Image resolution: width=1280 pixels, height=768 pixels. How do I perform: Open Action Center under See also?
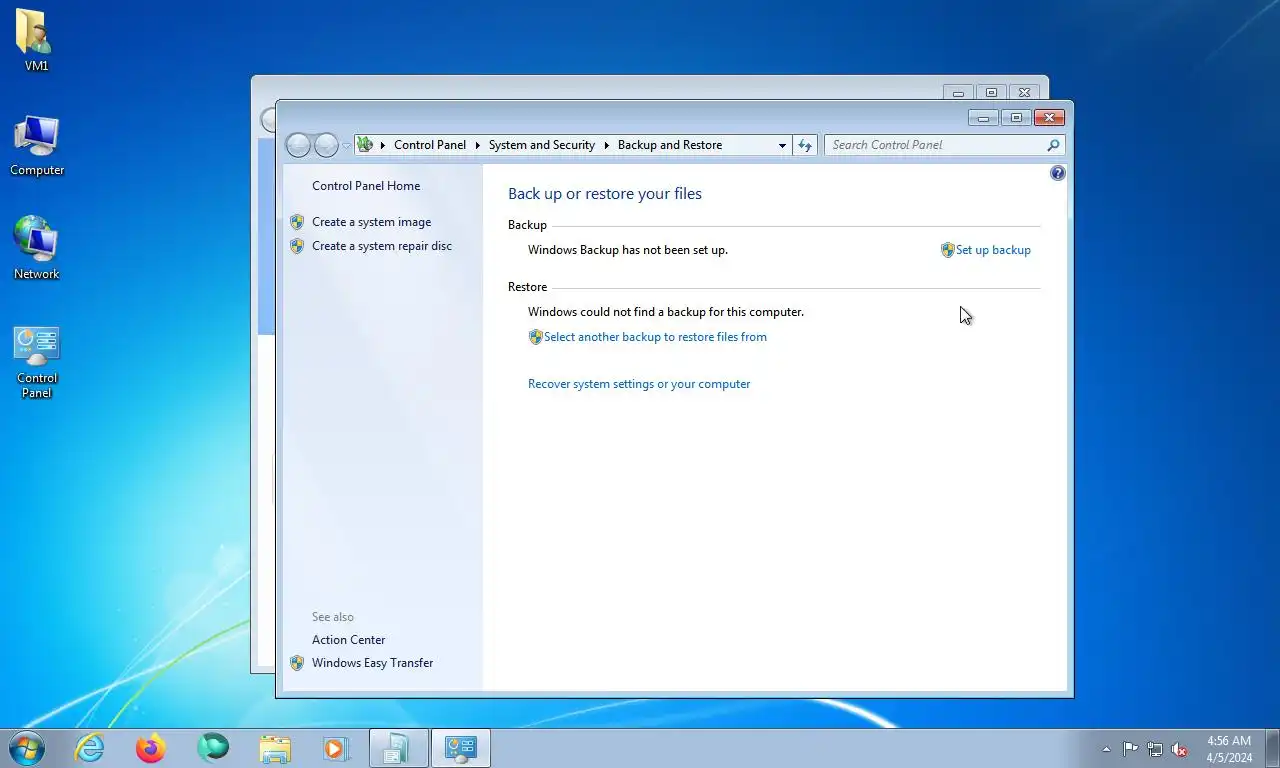tap(348, 640)
